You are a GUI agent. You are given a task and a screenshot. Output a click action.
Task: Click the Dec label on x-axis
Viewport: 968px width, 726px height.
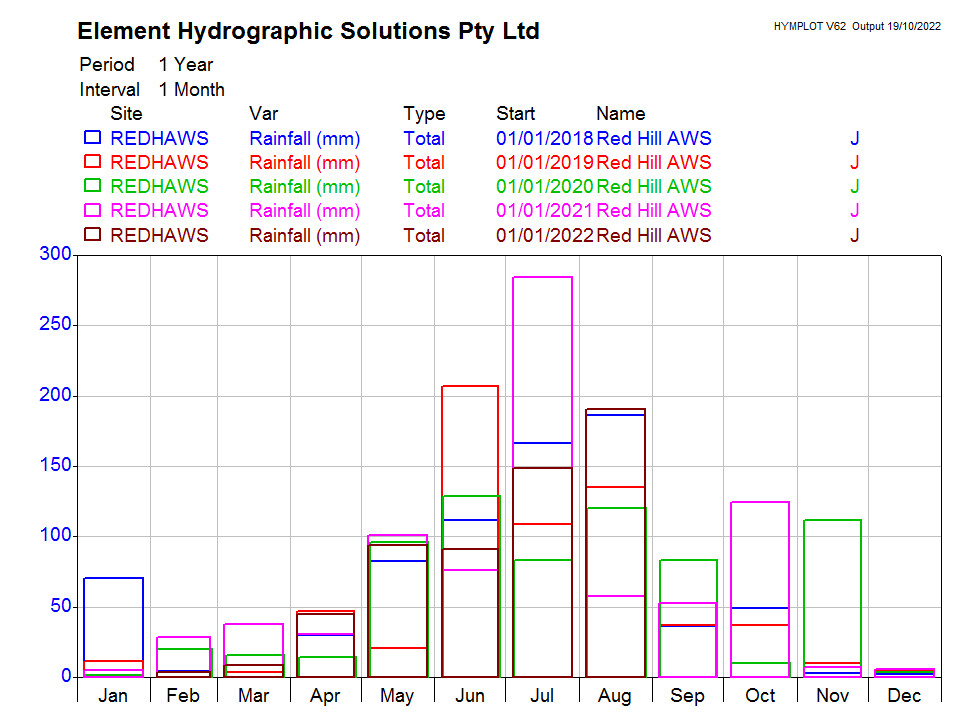click(x=904, y=696)
